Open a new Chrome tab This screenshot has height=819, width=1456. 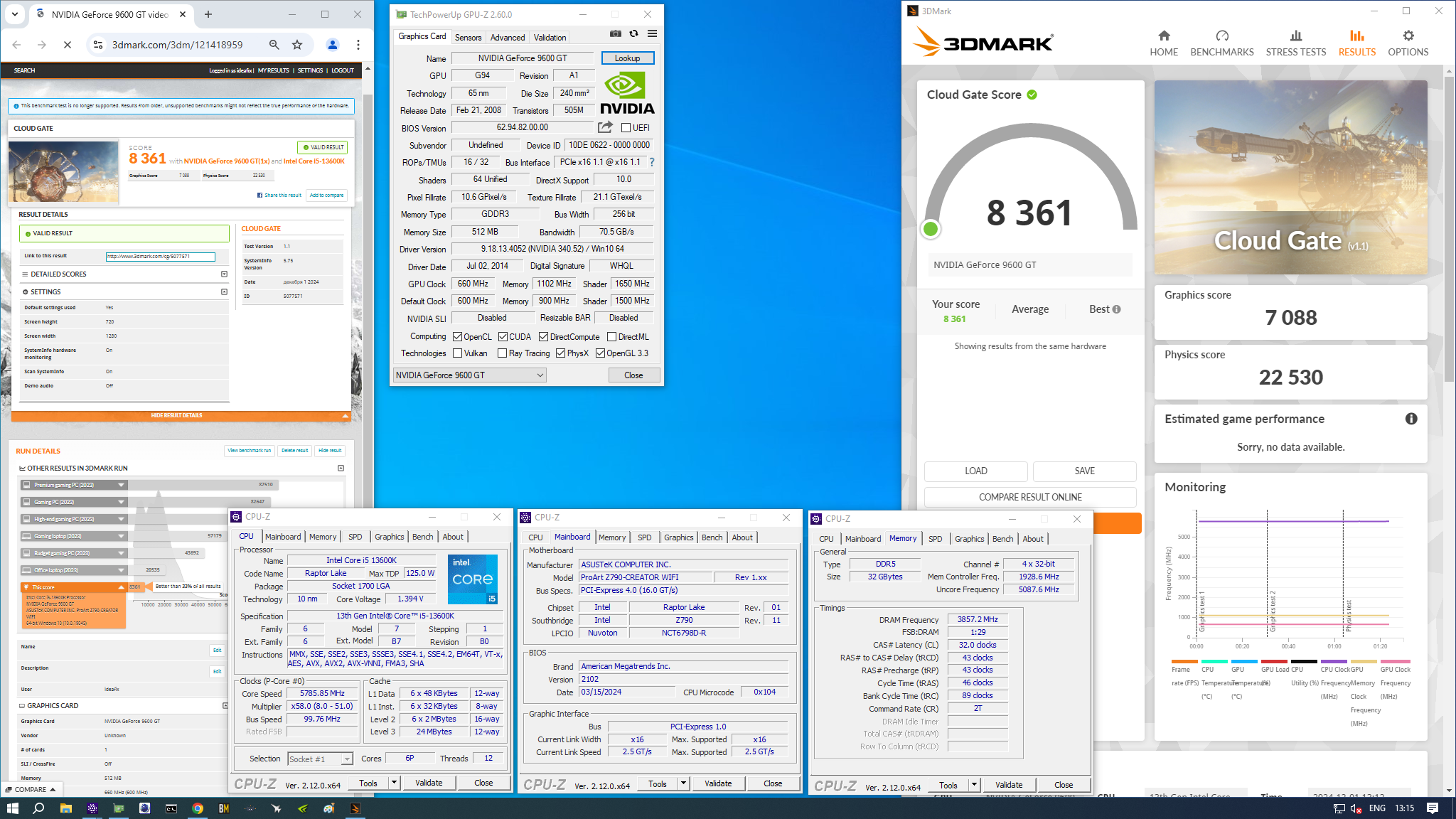click(208, 14)
